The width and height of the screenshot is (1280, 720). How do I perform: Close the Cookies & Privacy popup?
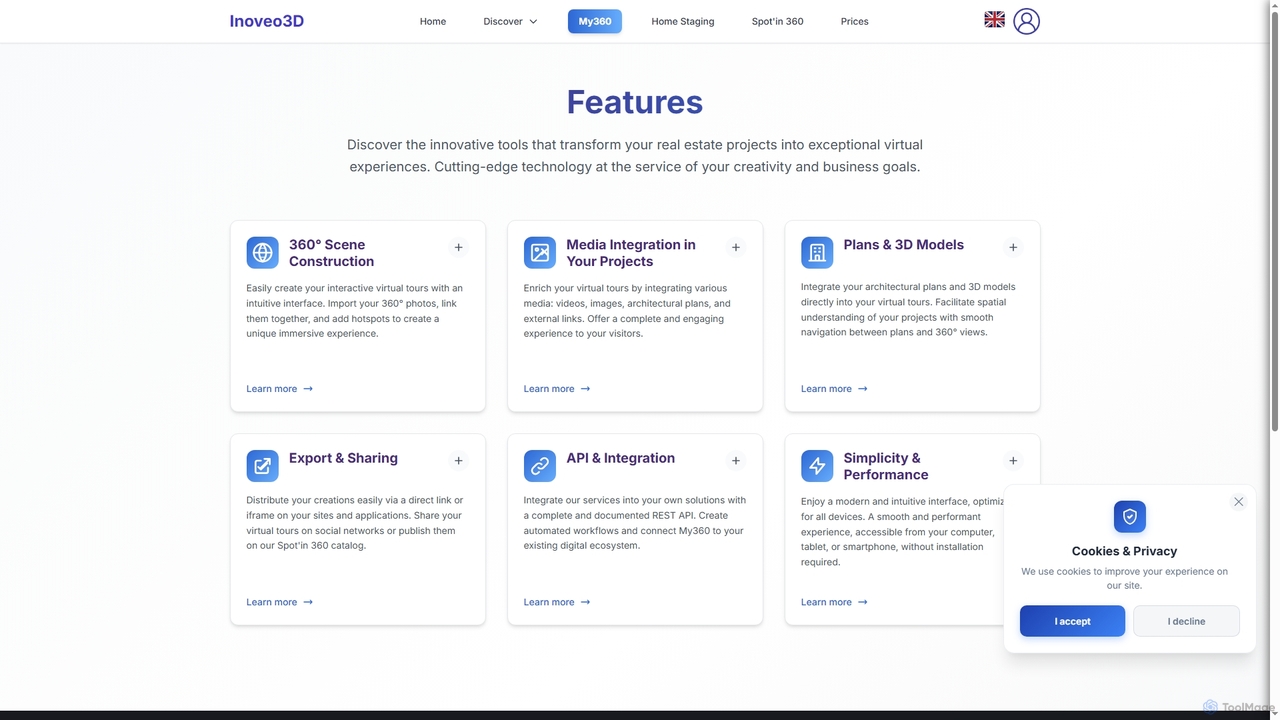click(1238, 502)
